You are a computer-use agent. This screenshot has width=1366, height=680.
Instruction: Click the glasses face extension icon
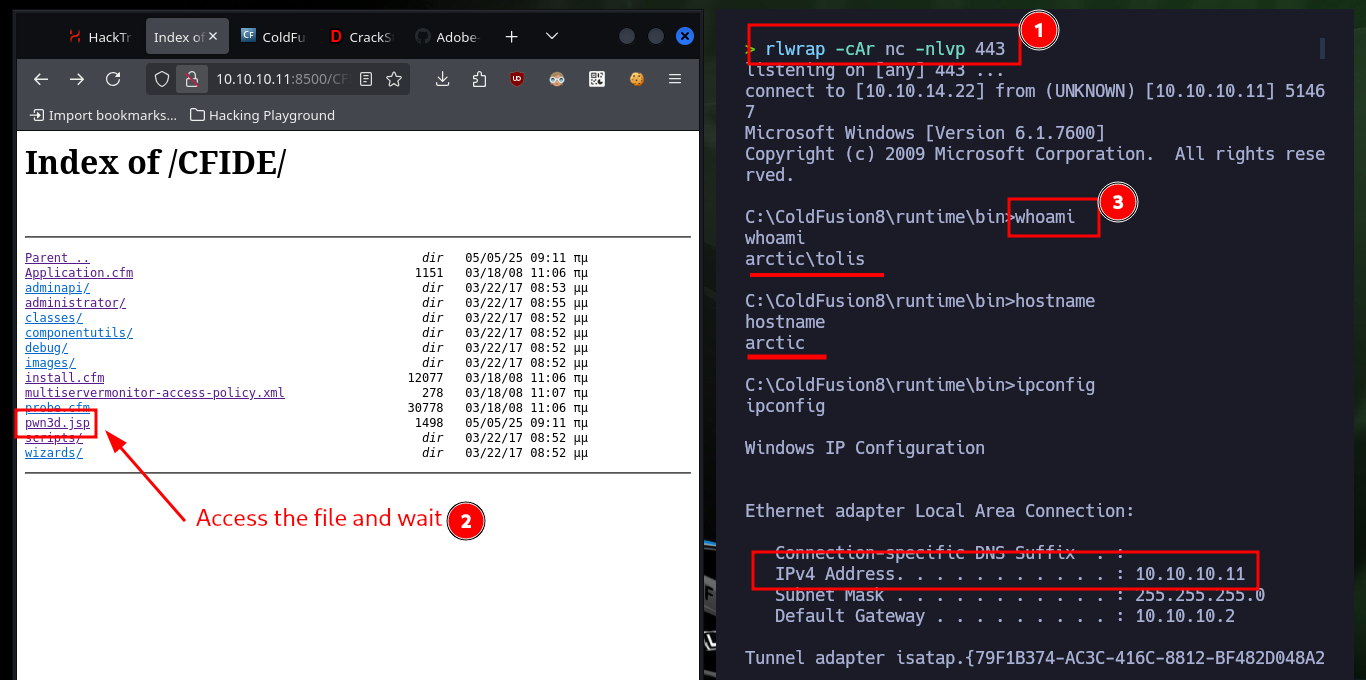pos(557,79)
